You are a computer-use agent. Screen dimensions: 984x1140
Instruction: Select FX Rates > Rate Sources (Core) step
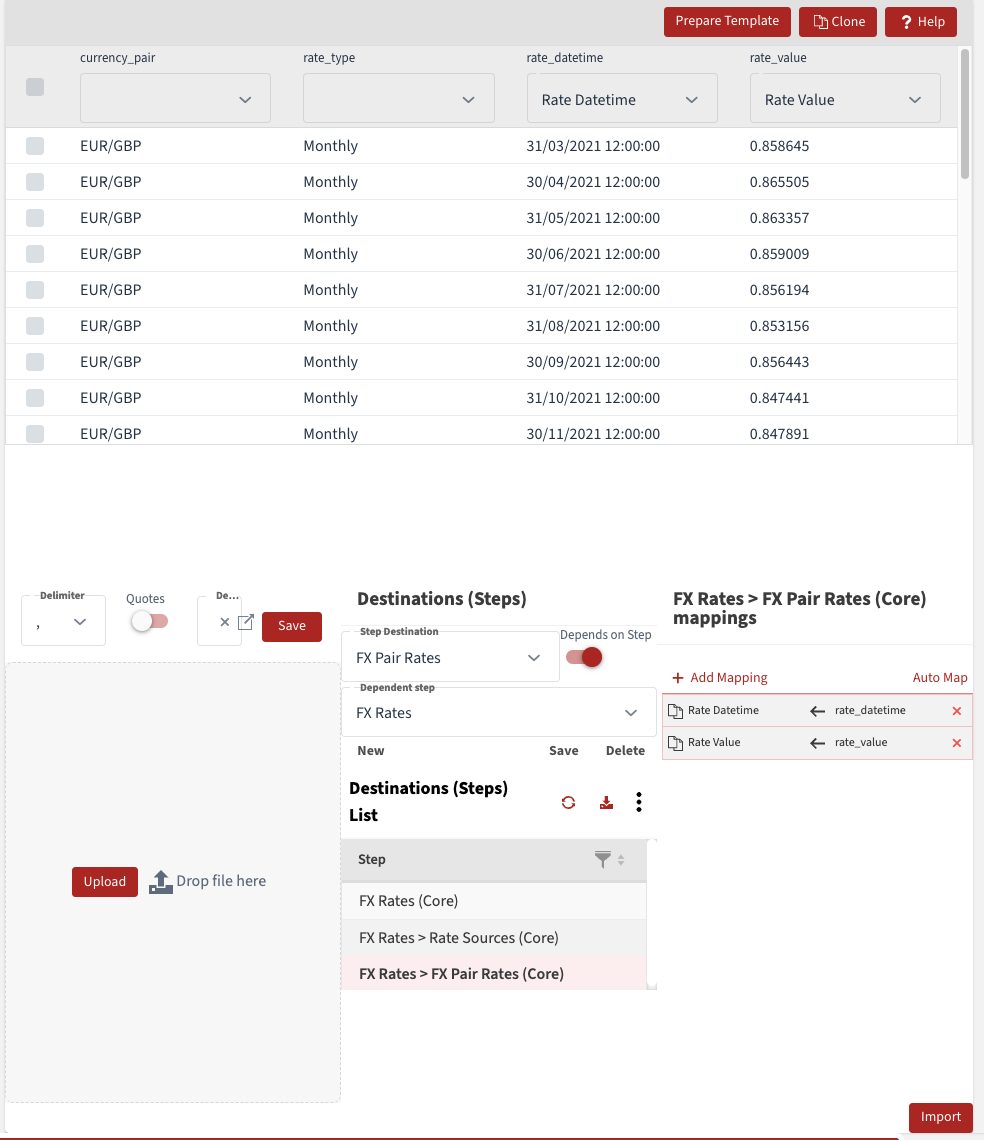pos(458,937)
